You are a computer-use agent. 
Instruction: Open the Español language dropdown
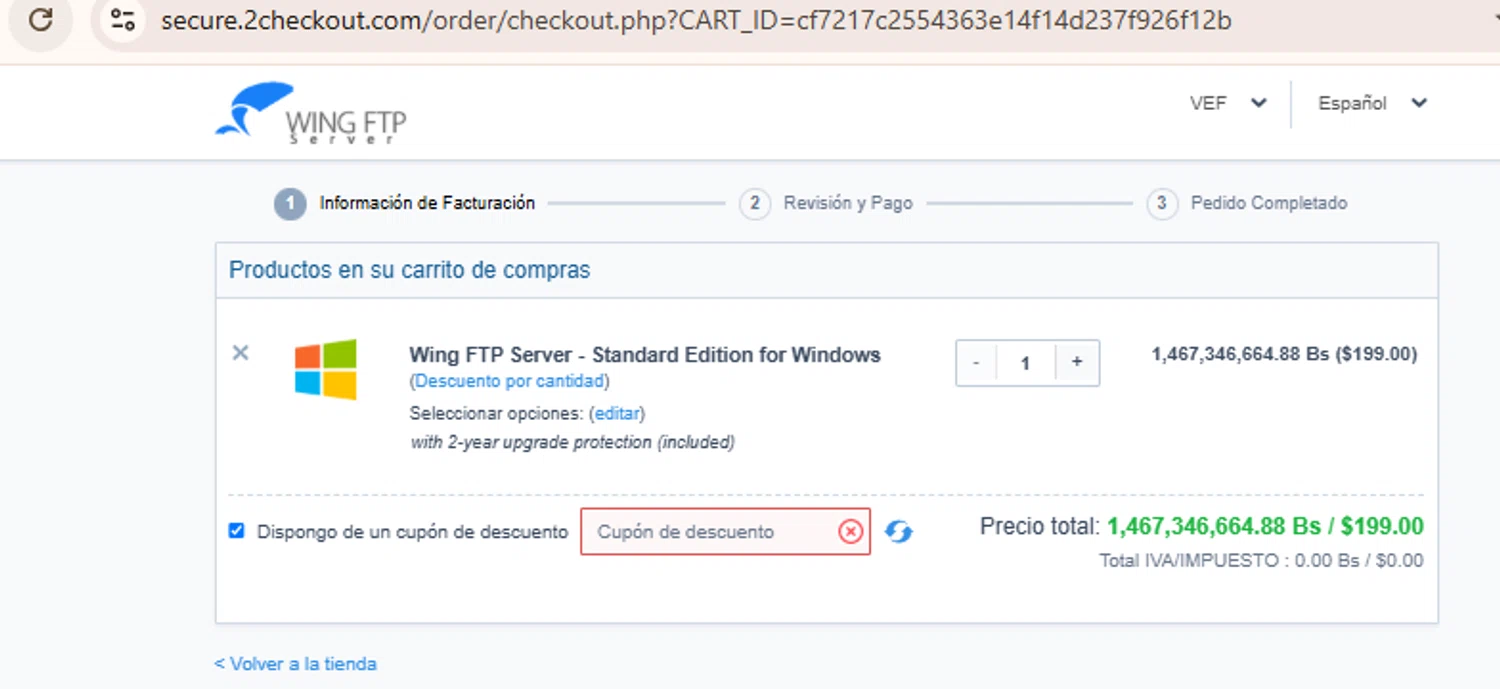tap(1372, 103)
